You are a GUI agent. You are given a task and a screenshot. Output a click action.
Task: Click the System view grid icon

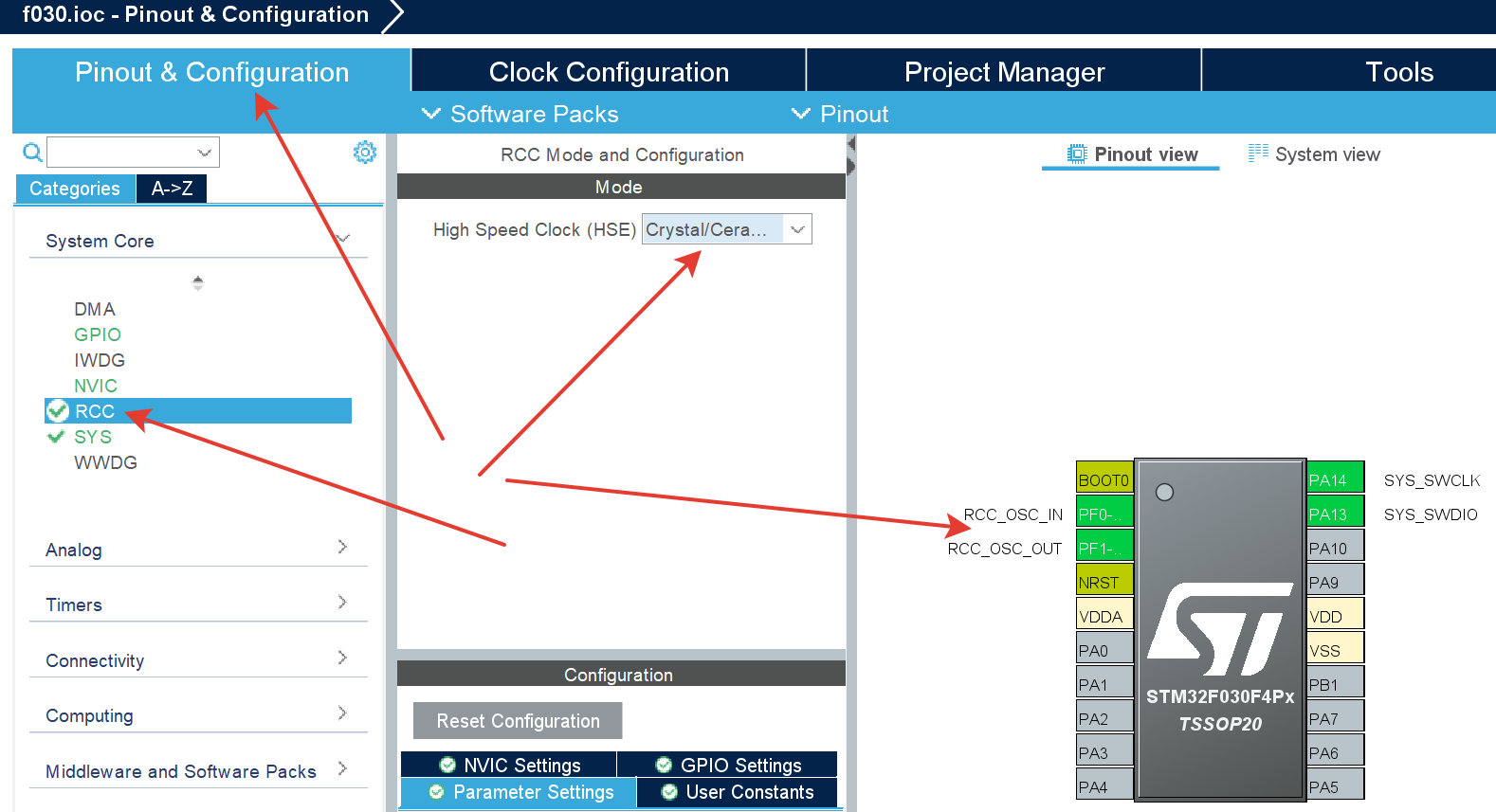coord(1258,153)
